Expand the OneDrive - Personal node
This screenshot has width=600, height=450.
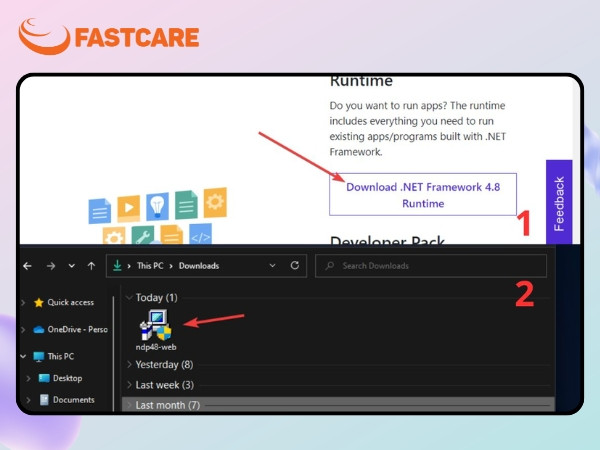(23, 329)
